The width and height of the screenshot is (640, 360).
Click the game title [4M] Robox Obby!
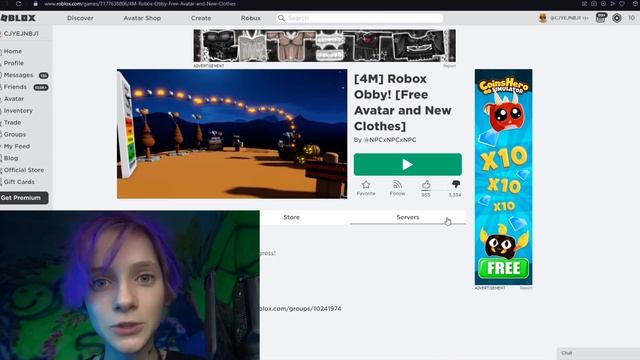pyautogui.click(x=402, y=102)
